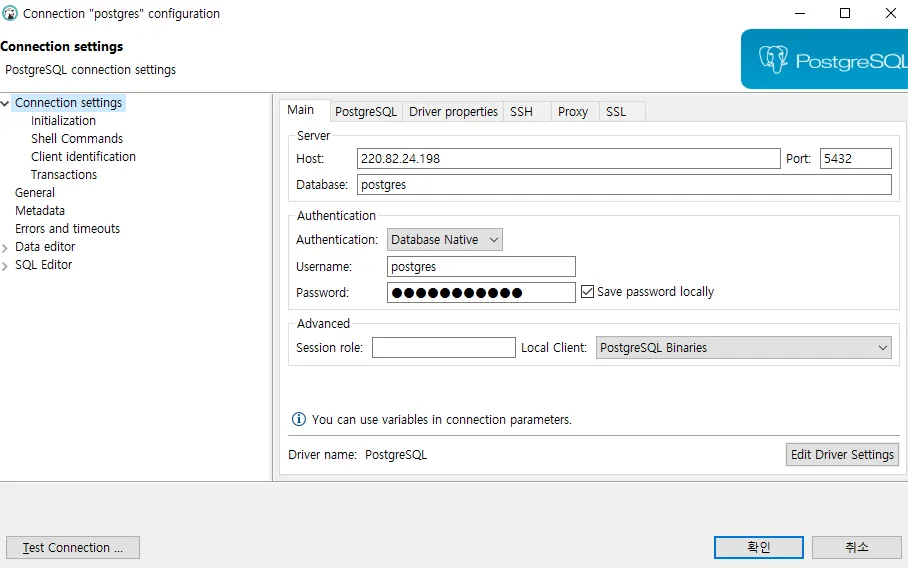Maximize the configuration window
This screenshot has width=908, height=568.
(845, 13)
